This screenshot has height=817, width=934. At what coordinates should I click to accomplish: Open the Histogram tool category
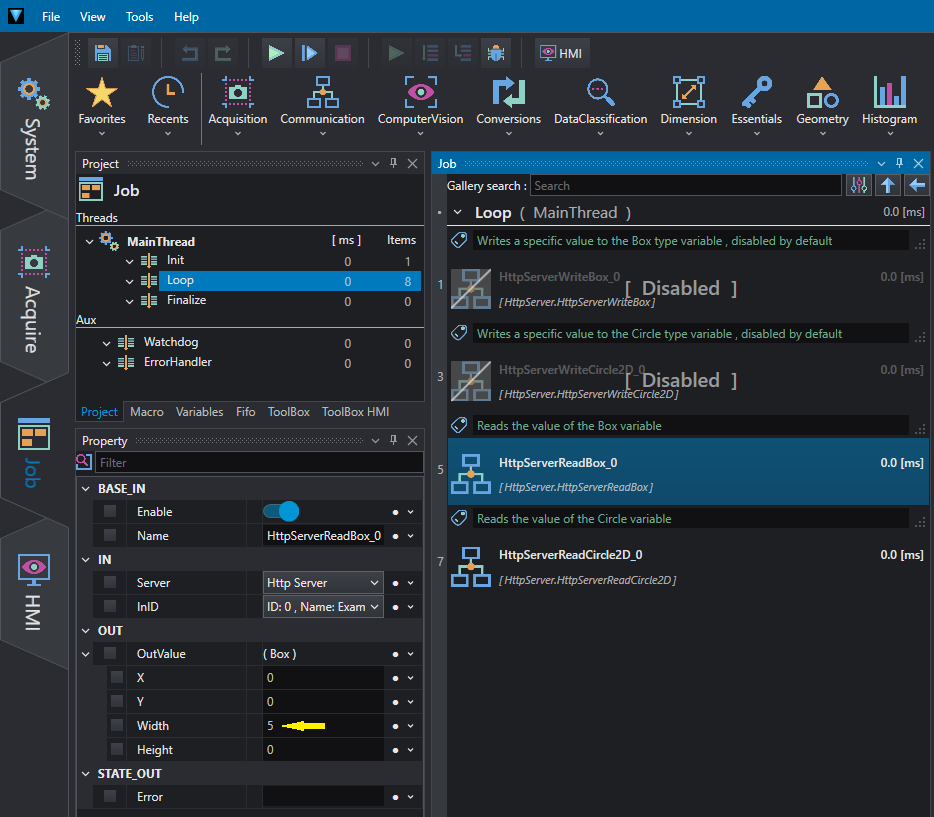point(889,106)
